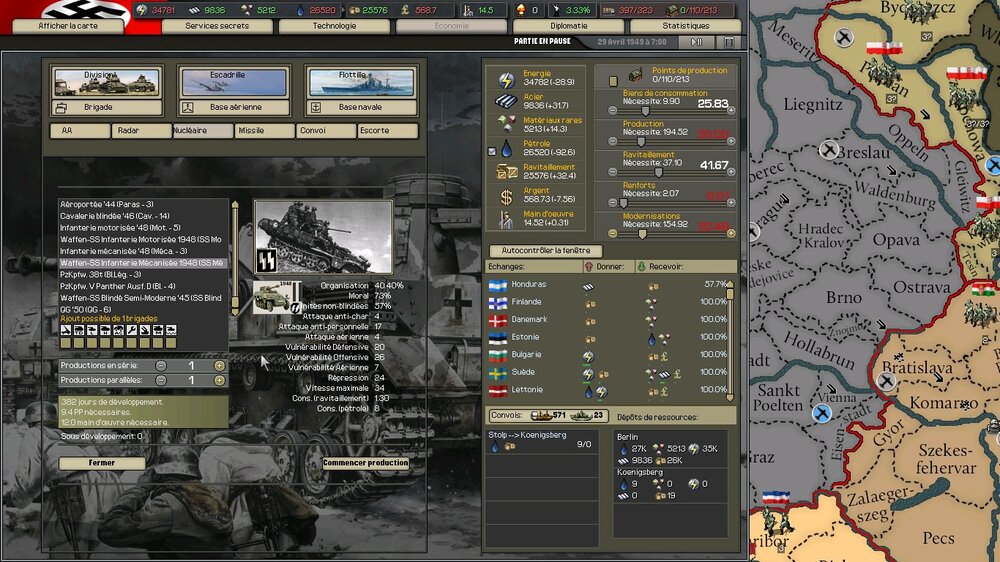Click the Argent dollar icon
Viewport: 1000px width, 562px height.
(506, 197)
